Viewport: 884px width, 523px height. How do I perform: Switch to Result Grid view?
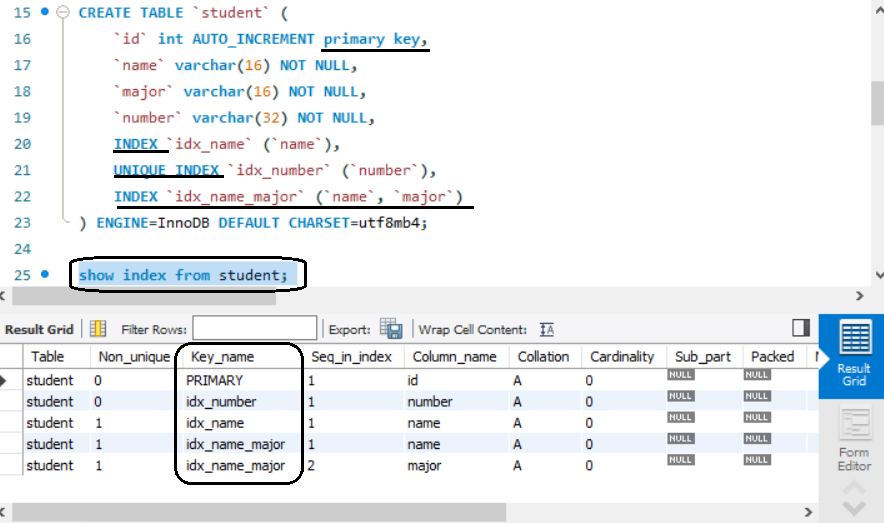[x=854, y=356]
